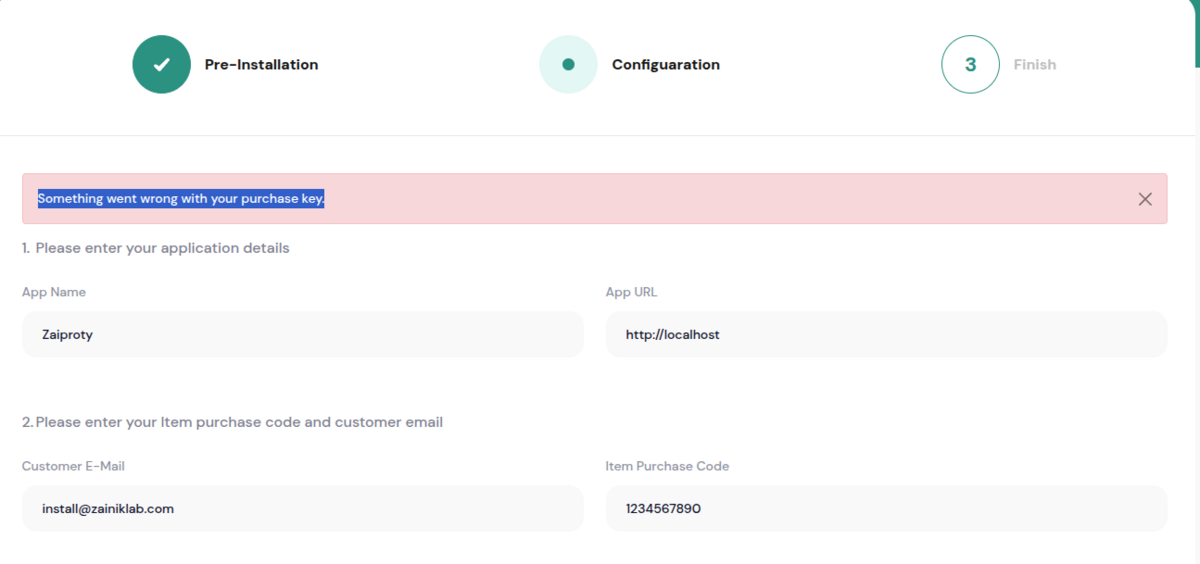
Task: Click the application details section heading
Action: [155, 248]
